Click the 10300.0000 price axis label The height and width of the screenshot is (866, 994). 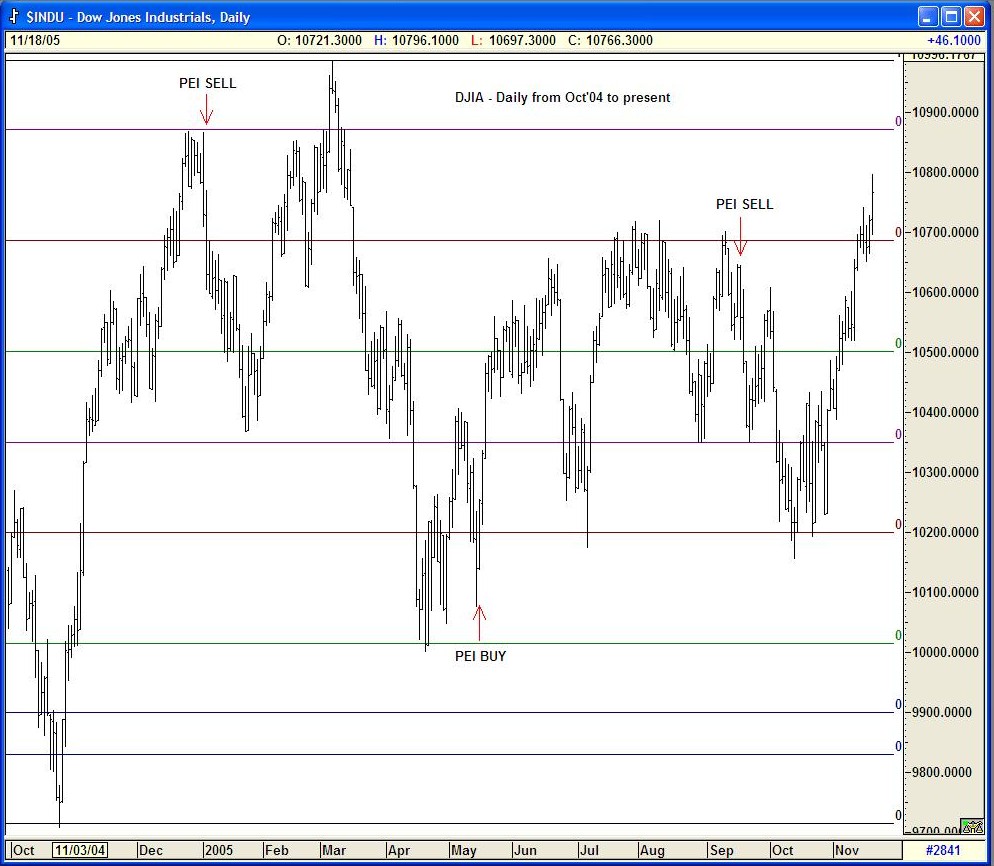(x=945, y=472)
